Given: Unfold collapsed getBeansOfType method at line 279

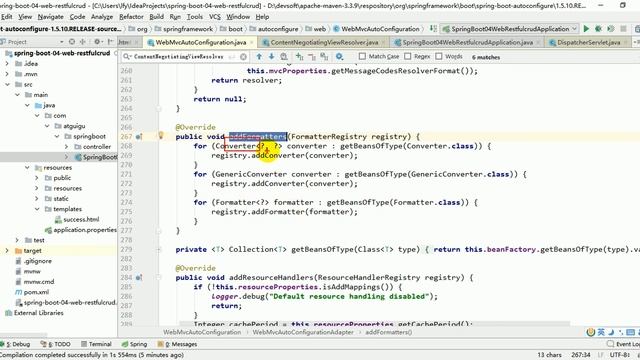Looking at the screenshot, I should [159, 249].
